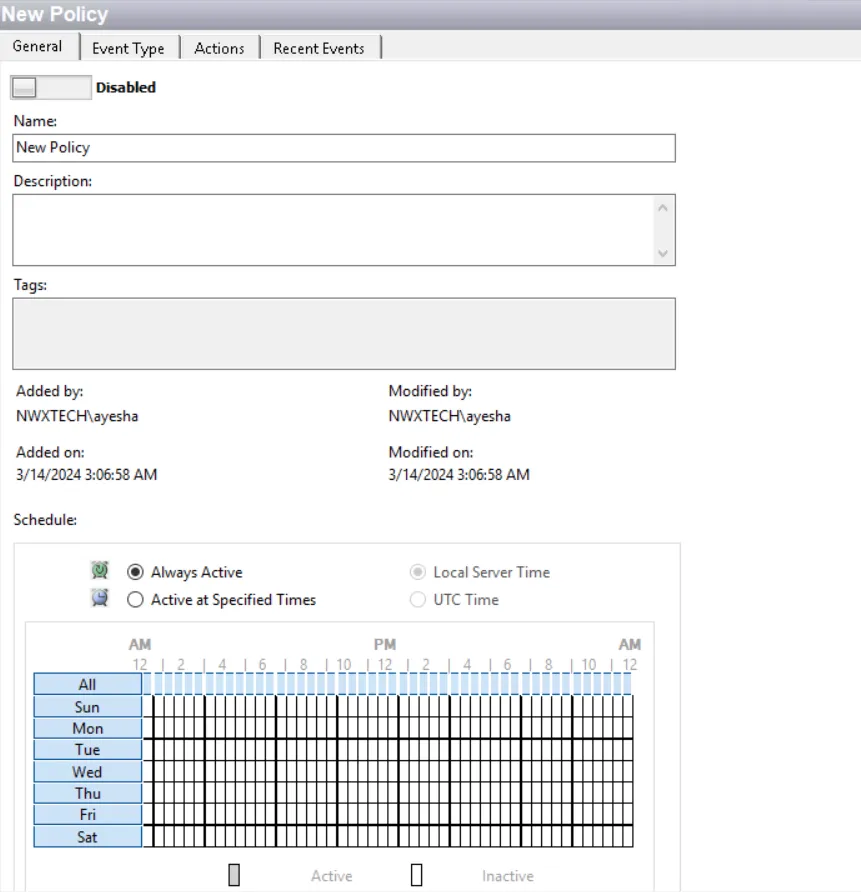Click the Tags field
This screenshot has height=892, width=861.
[343, 333]
